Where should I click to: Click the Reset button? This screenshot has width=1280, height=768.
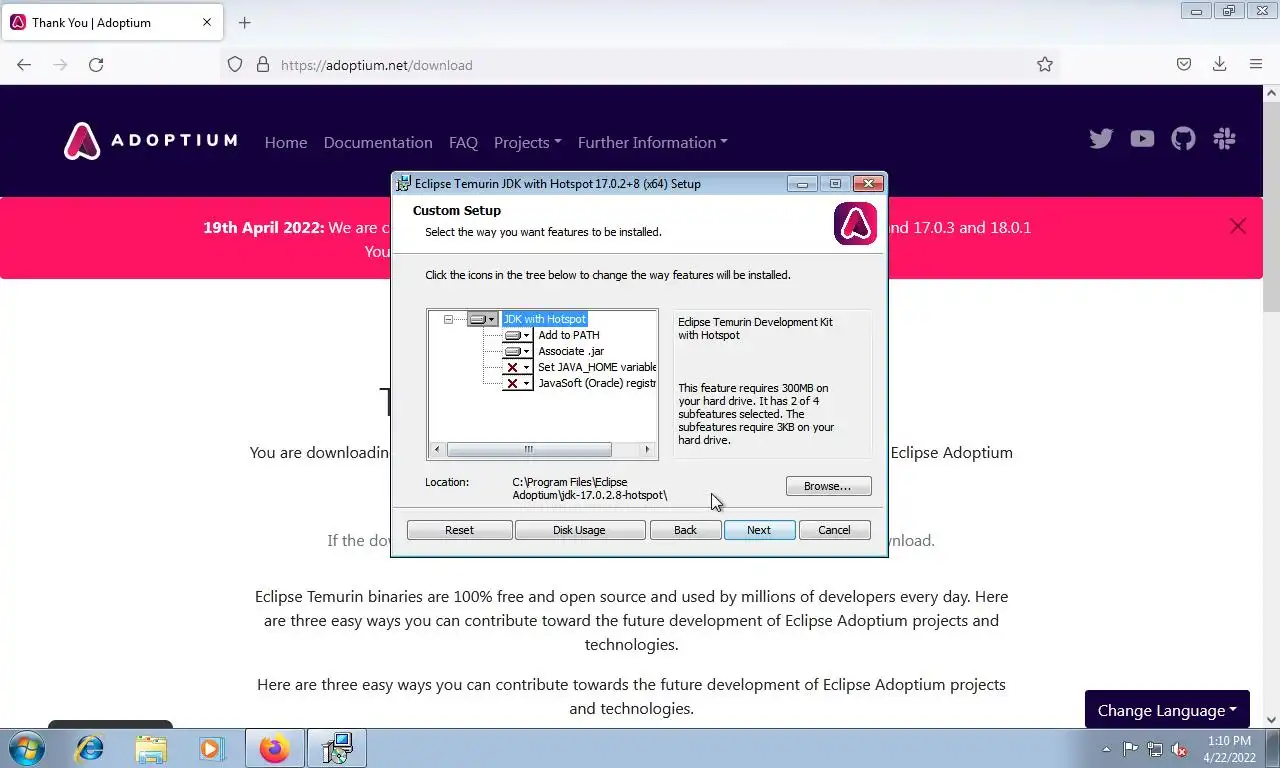[x=459, y=530]
